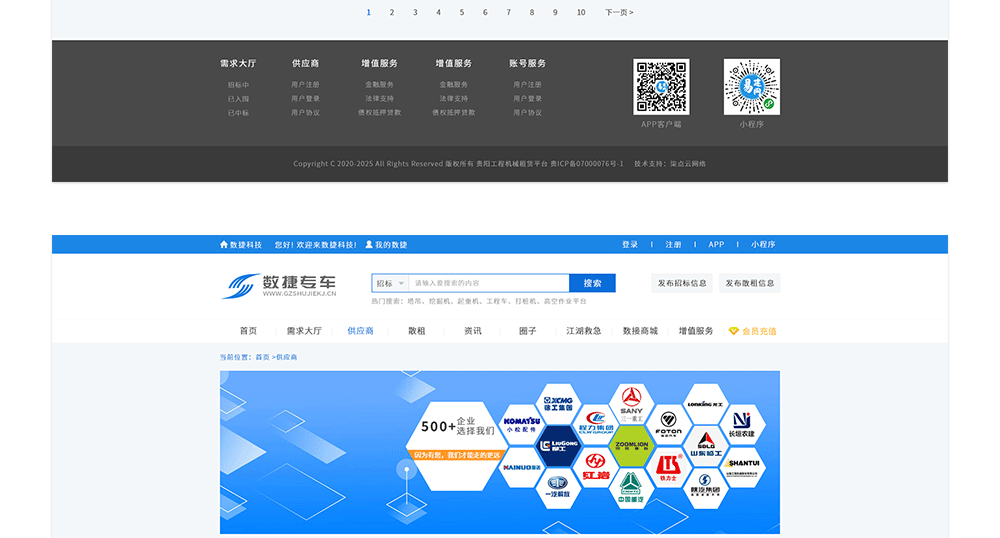Click the 铁力士 logo hexagon
Screen dimensions: 1000x538
click(x=668, y=467)
